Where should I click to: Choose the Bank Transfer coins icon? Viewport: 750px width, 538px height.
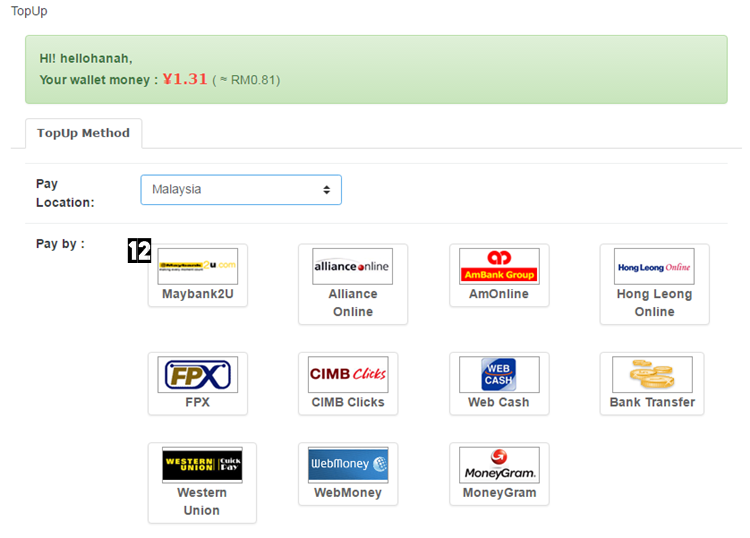[x=652, y=374]
